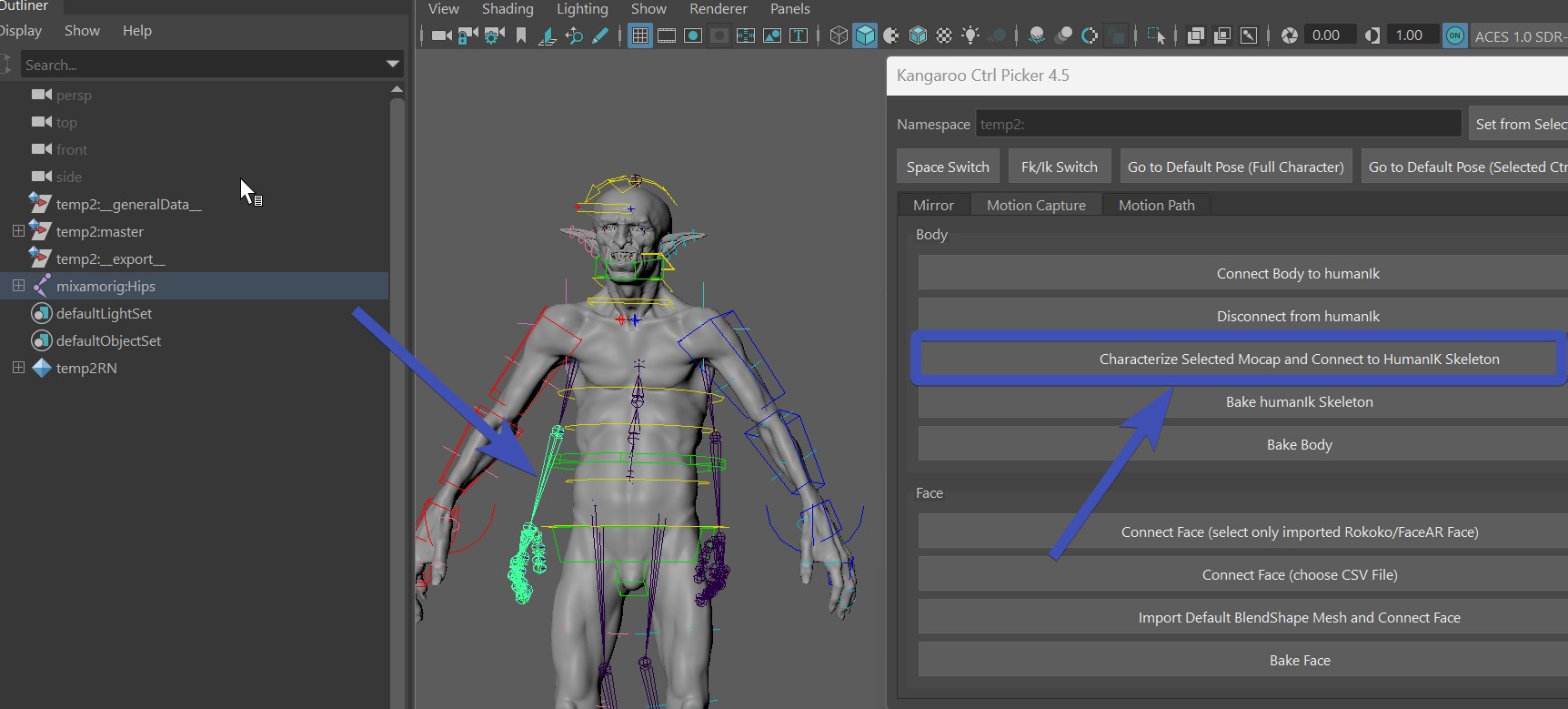This screenshot has height=709, width=1568.
Task: Click the Textured checker sphere icon
Action: pos(944,35)
